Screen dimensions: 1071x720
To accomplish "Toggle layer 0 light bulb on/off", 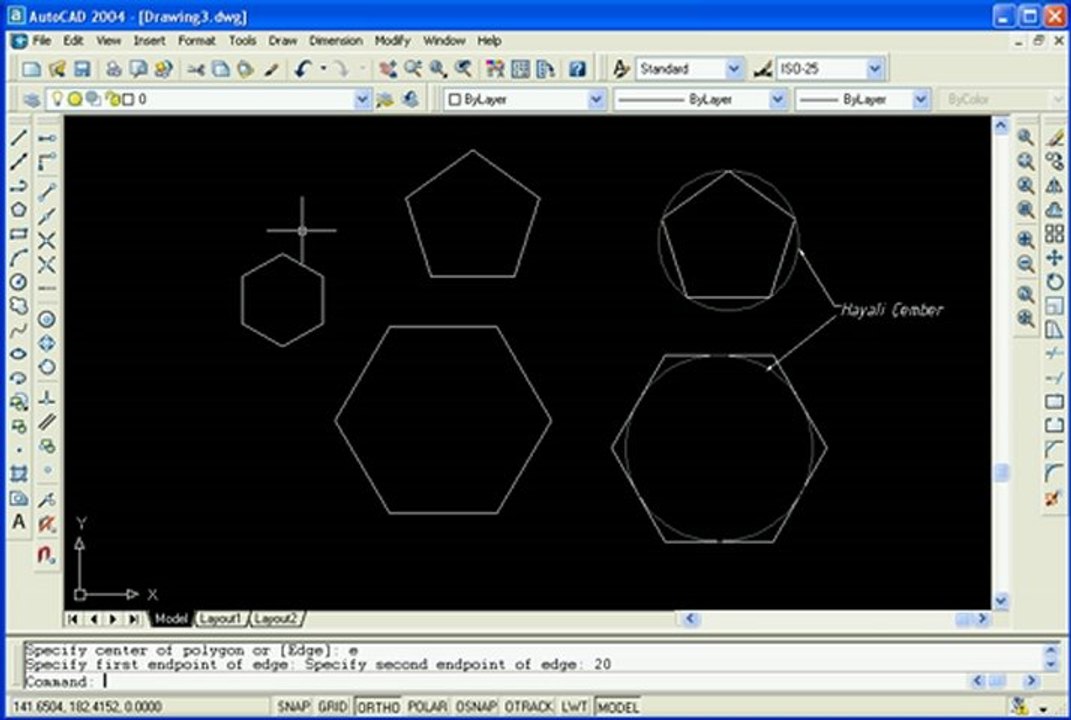I will [x=57, y=99].
